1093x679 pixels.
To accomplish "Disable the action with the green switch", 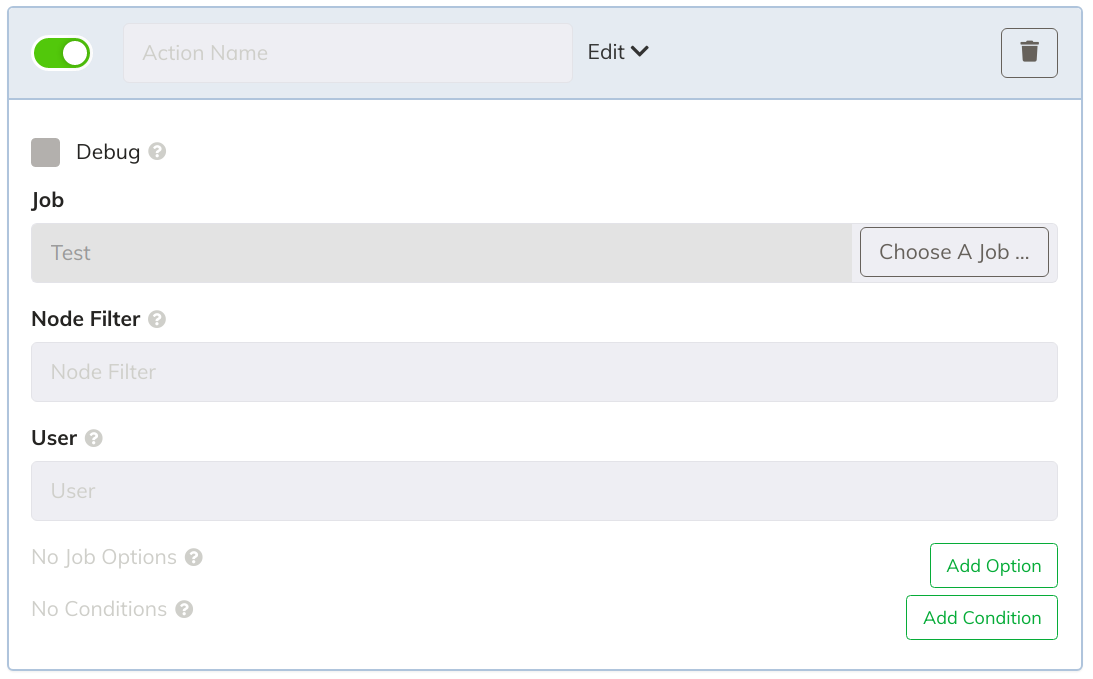I will click(x=61, y=53).
